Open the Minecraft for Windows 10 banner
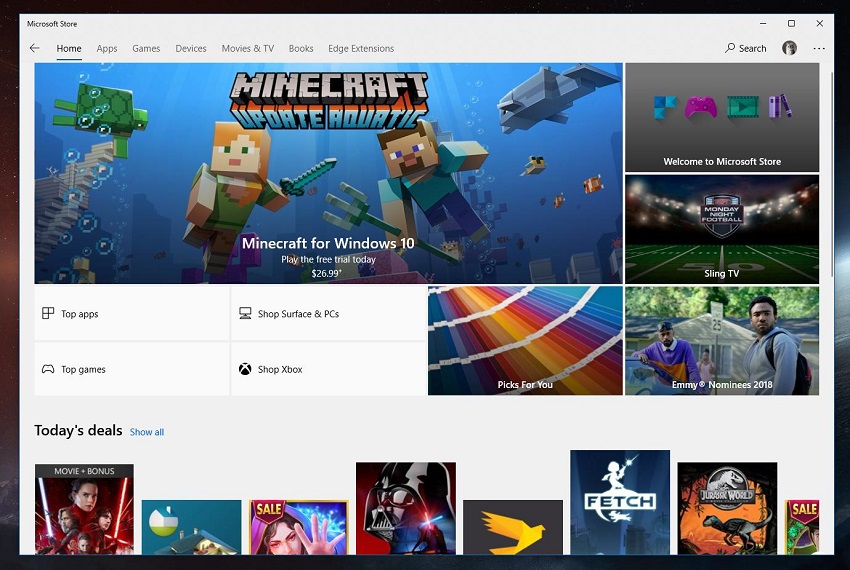This screenshot has width=850, height=570. pyautogui.click(x=328, y=173)
